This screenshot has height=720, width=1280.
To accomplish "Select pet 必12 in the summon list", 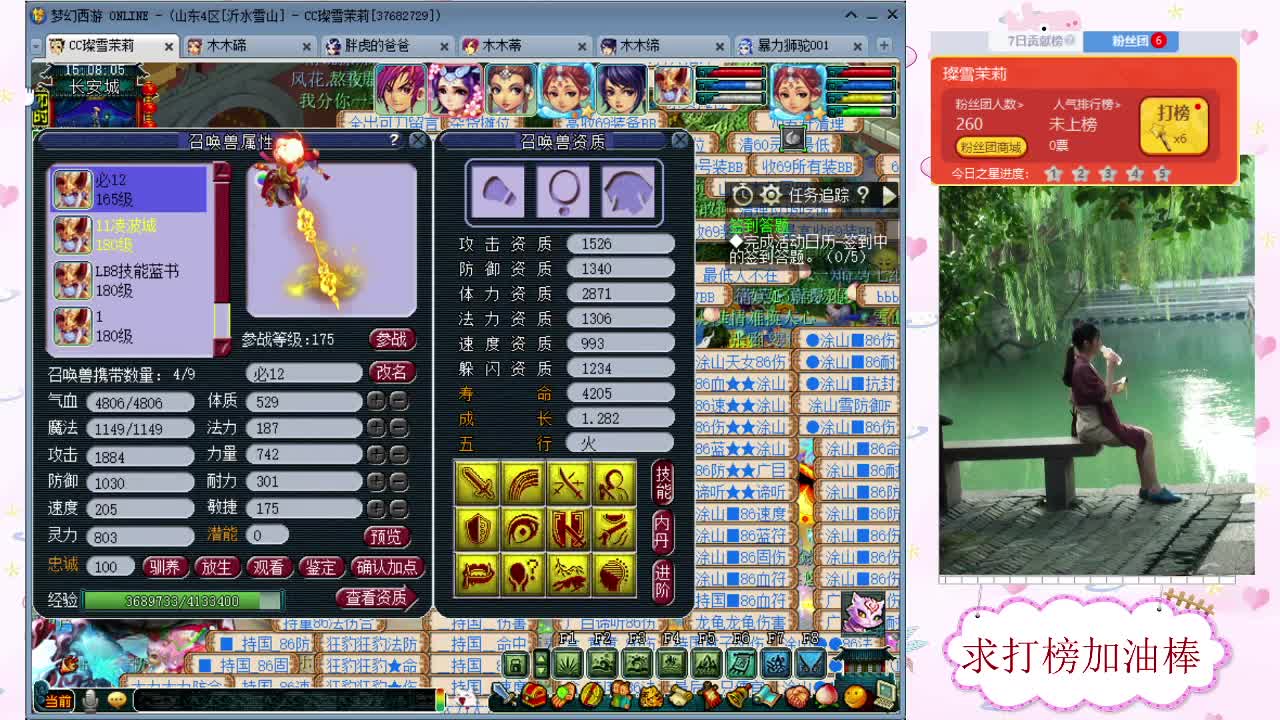I will [129, 189].
